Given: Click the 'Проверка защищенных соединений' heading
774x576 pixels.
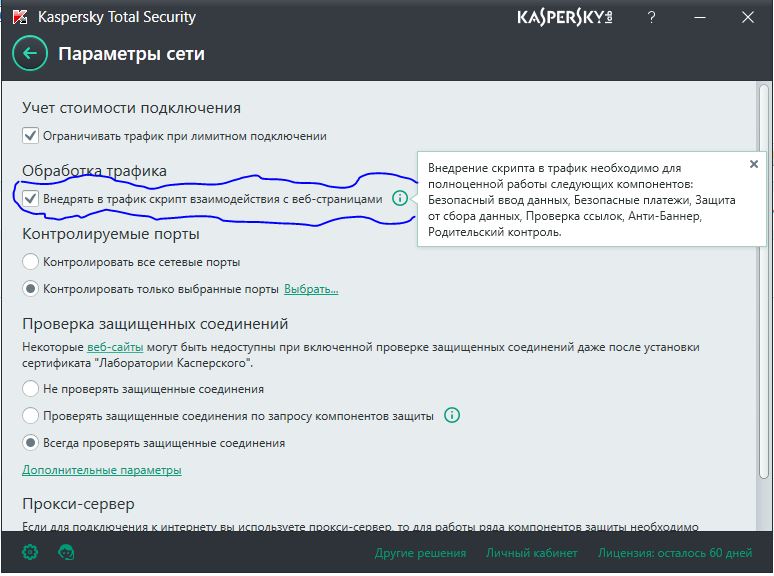Looking at the screenshot, I should coord(155,324).
